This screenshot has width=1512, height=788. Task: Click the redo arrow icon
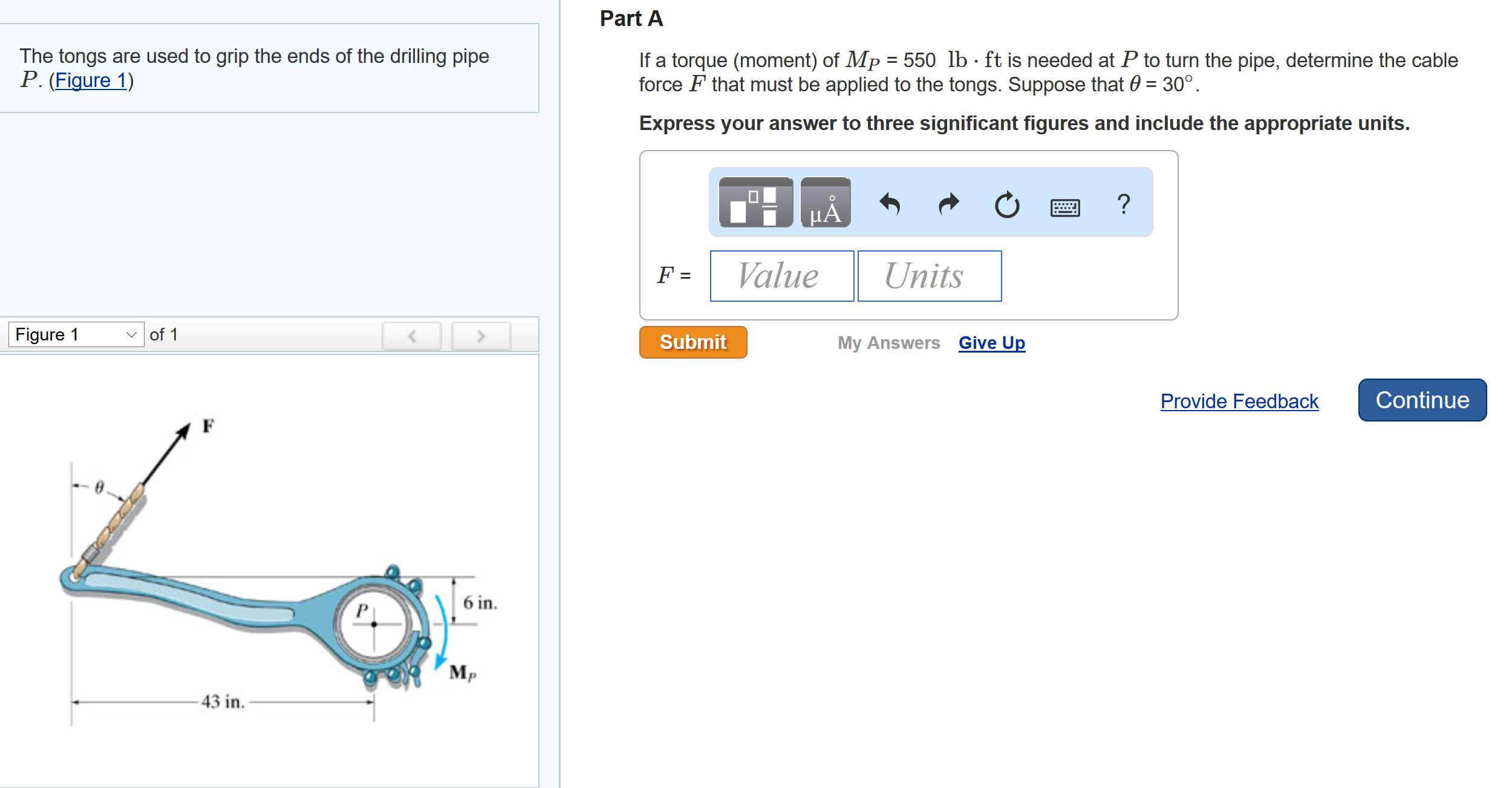948,204
